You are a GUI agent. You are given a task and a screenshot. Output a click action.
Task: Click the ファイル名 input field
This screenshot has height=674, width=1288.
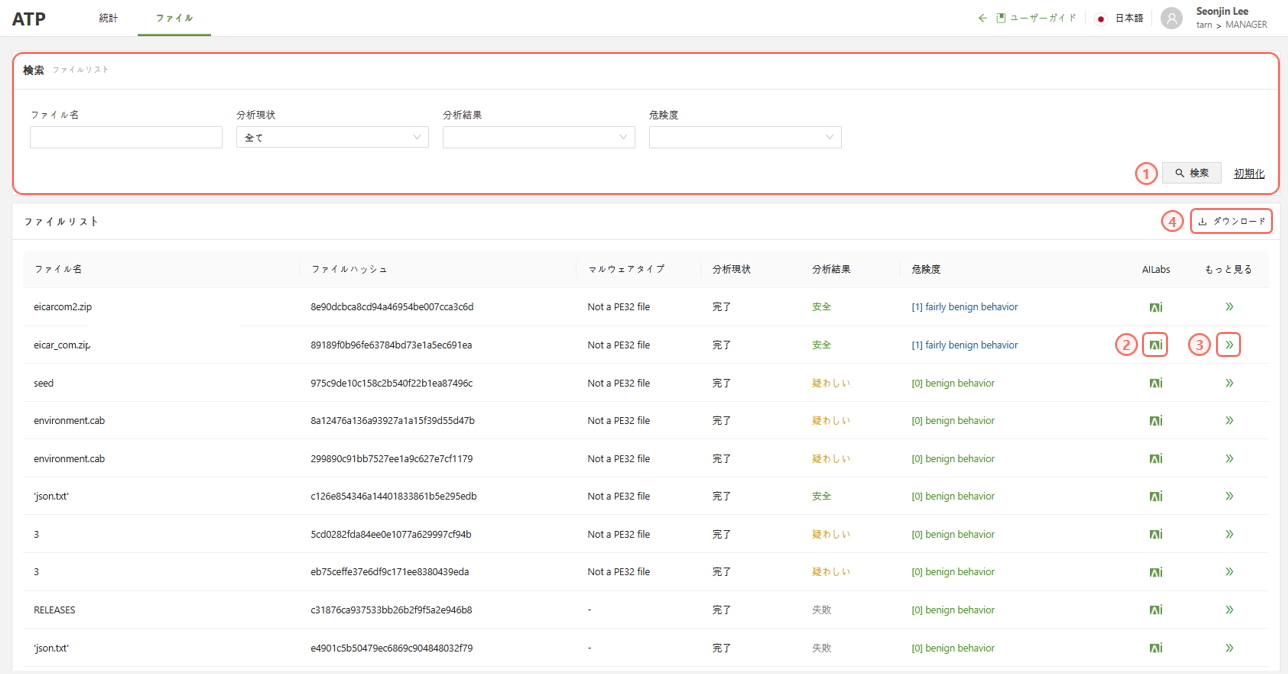[126, 138]
